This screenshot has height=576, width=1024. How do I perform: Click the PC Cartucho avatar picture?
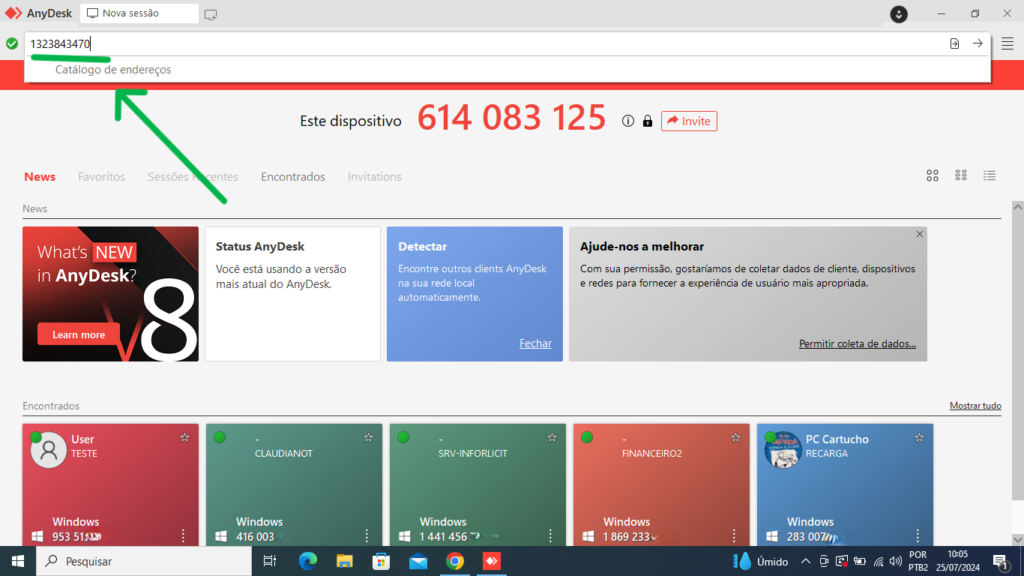coord(782,449)
